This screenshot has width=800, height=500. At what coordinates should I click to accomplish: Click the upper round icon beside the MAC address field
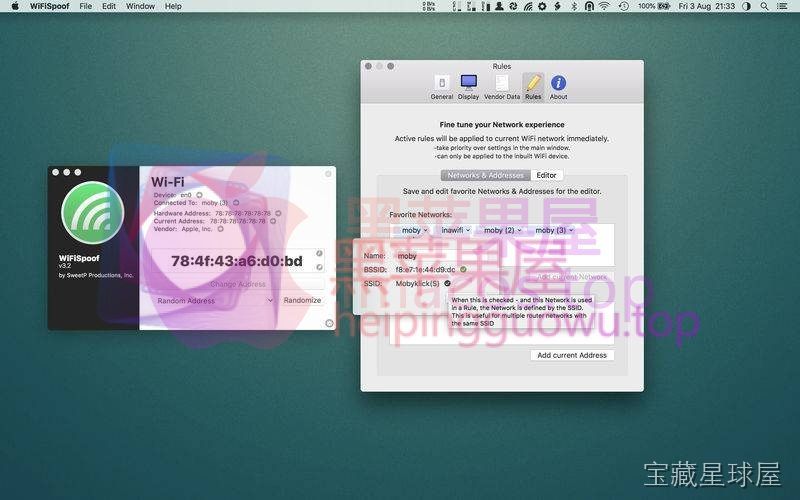(x=319, y=254)
